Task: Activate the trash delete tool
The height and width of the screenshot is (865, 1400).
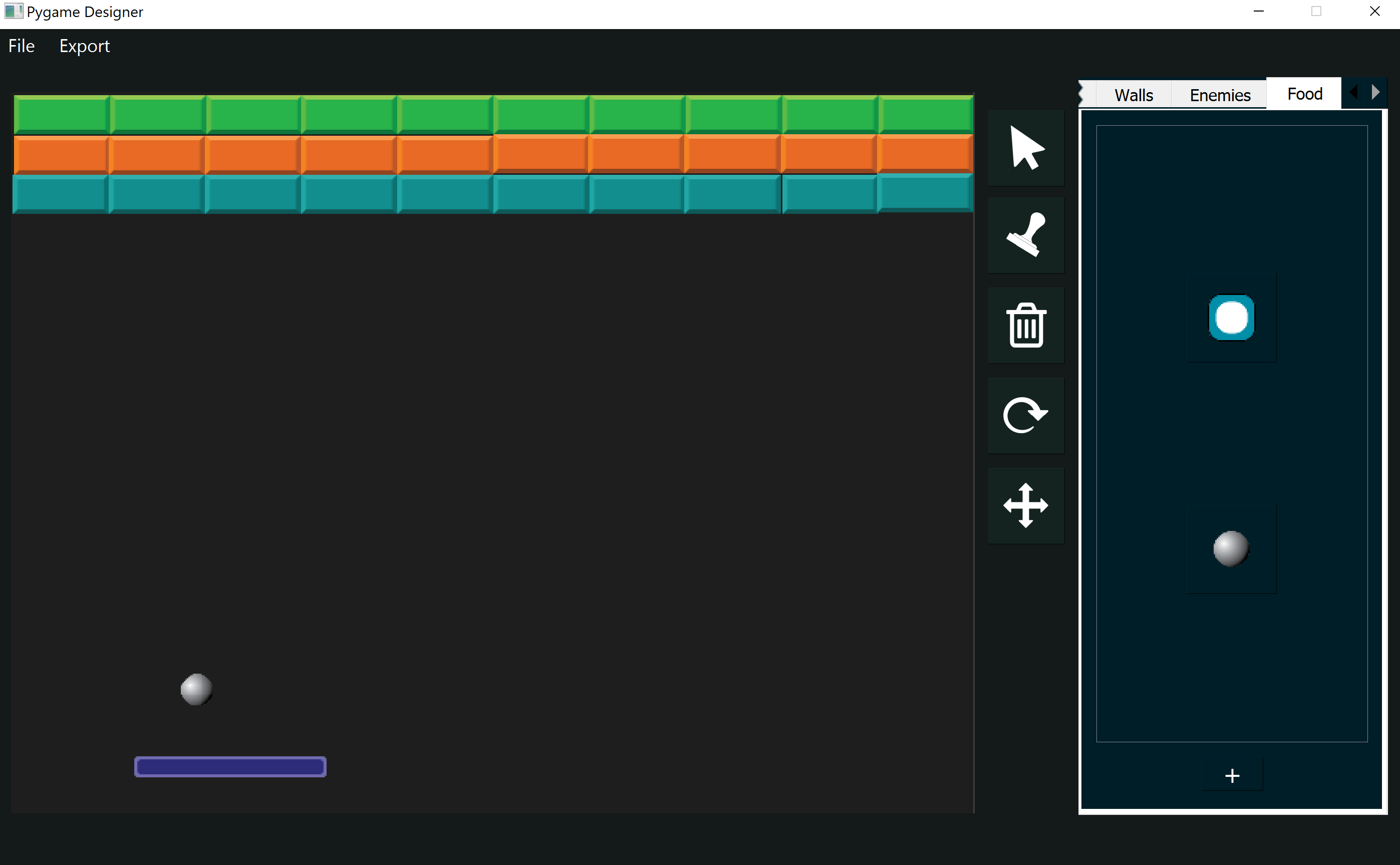Action: pos(1026,325)
